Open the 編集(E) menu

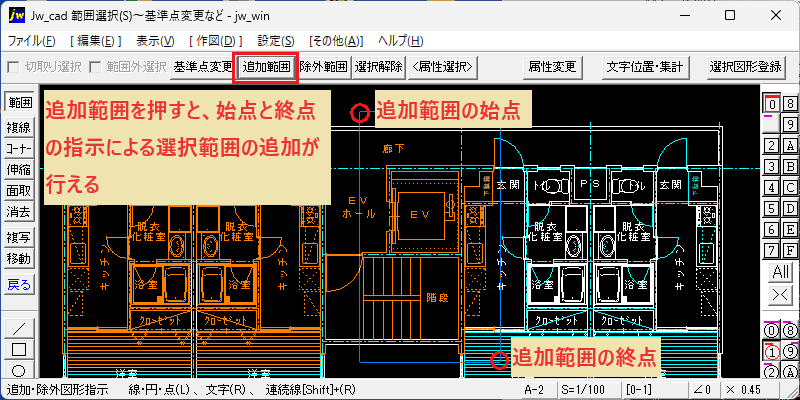tap(96, 41)
